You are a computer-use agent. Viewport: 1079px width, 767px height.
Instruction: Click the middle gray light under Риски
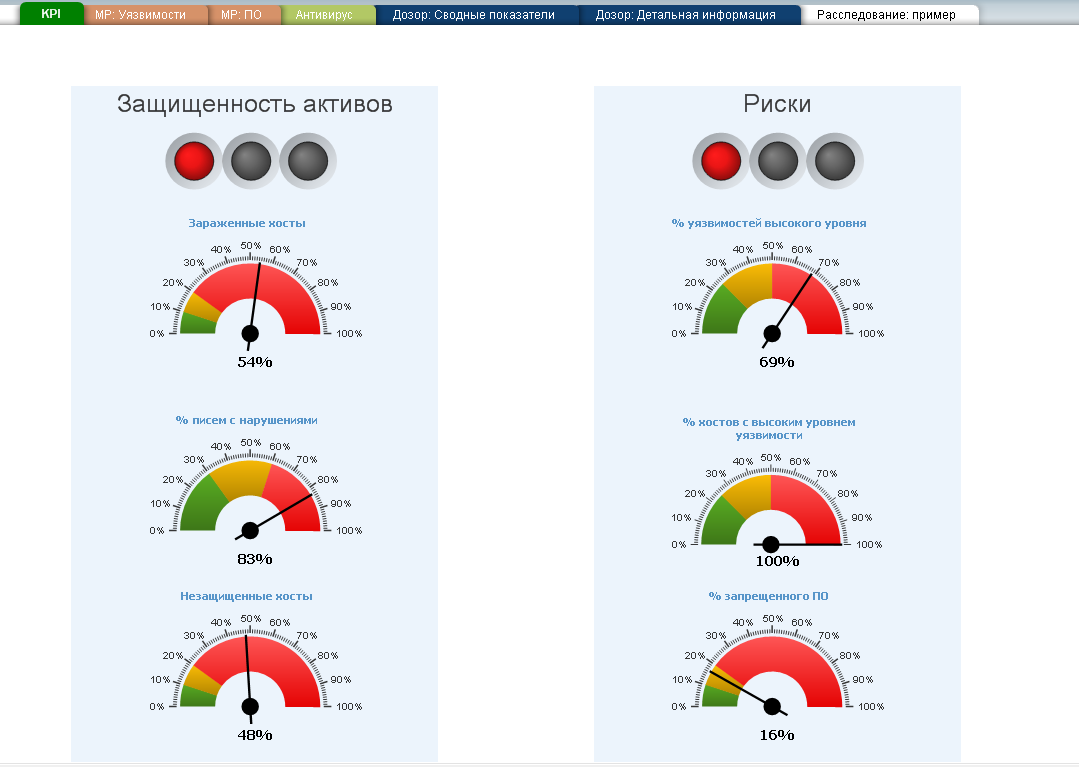click(778, 161)
